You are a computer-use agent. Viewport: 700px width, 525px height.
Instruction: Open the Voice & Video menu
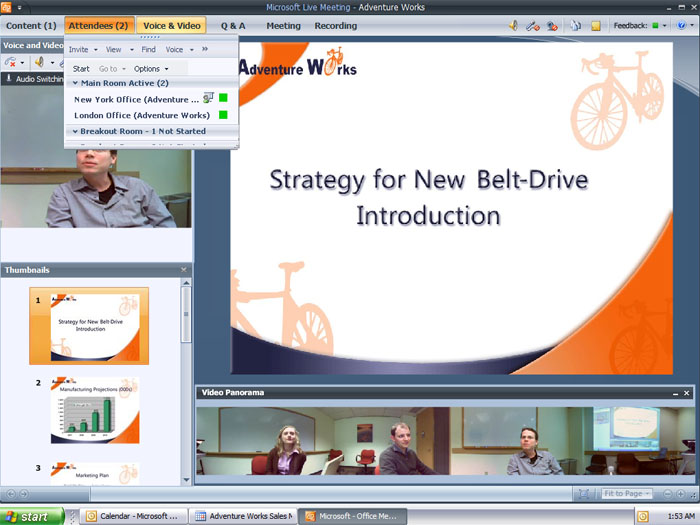pyautogui.click(x=171, y=26)
